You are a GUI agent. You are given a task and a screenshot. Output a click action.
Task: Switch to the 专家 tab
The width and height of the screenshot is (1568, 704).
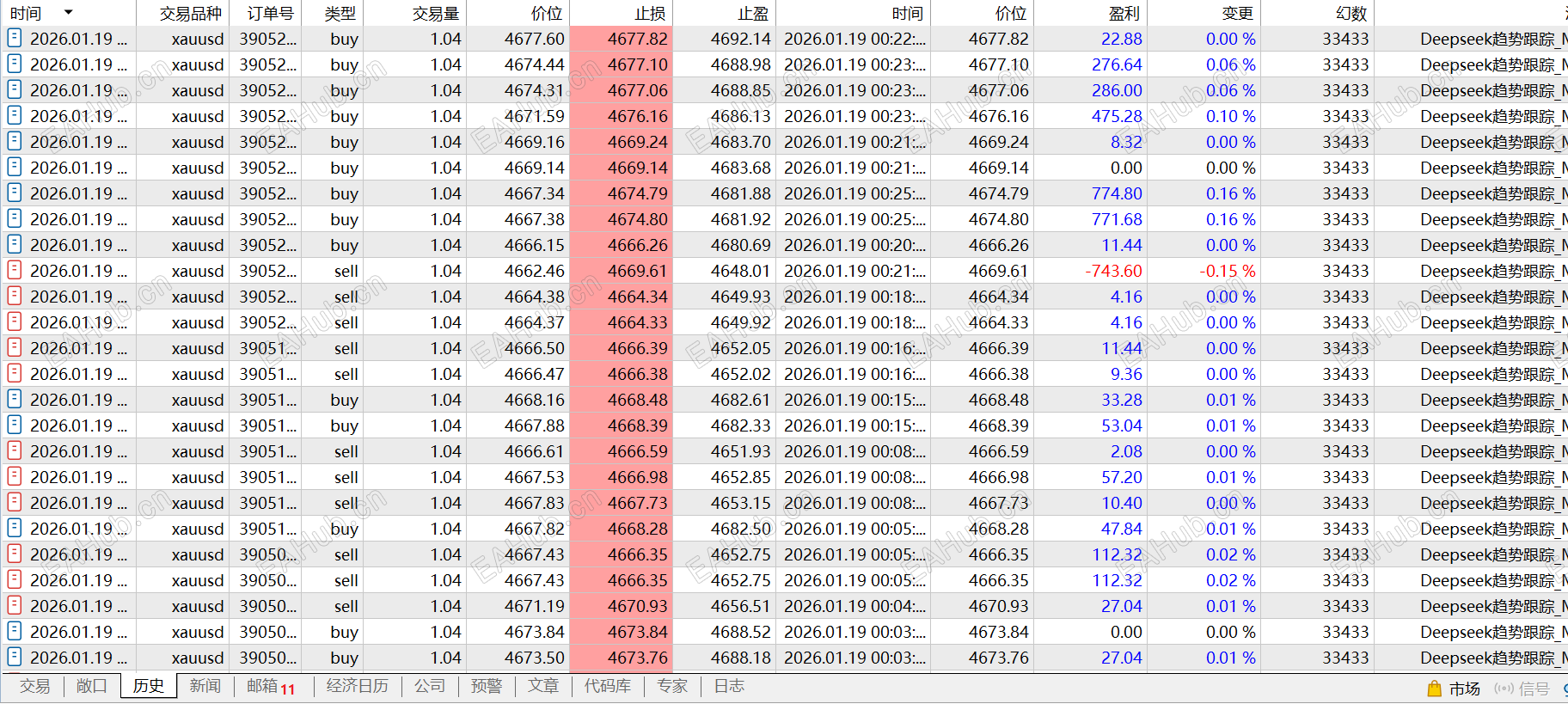coord(672,686)
